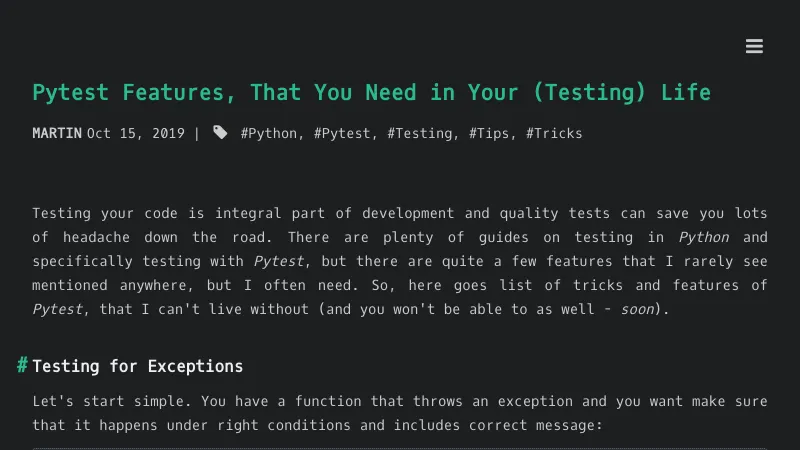Go to the #Tips tag page

[x=489, y=133]
